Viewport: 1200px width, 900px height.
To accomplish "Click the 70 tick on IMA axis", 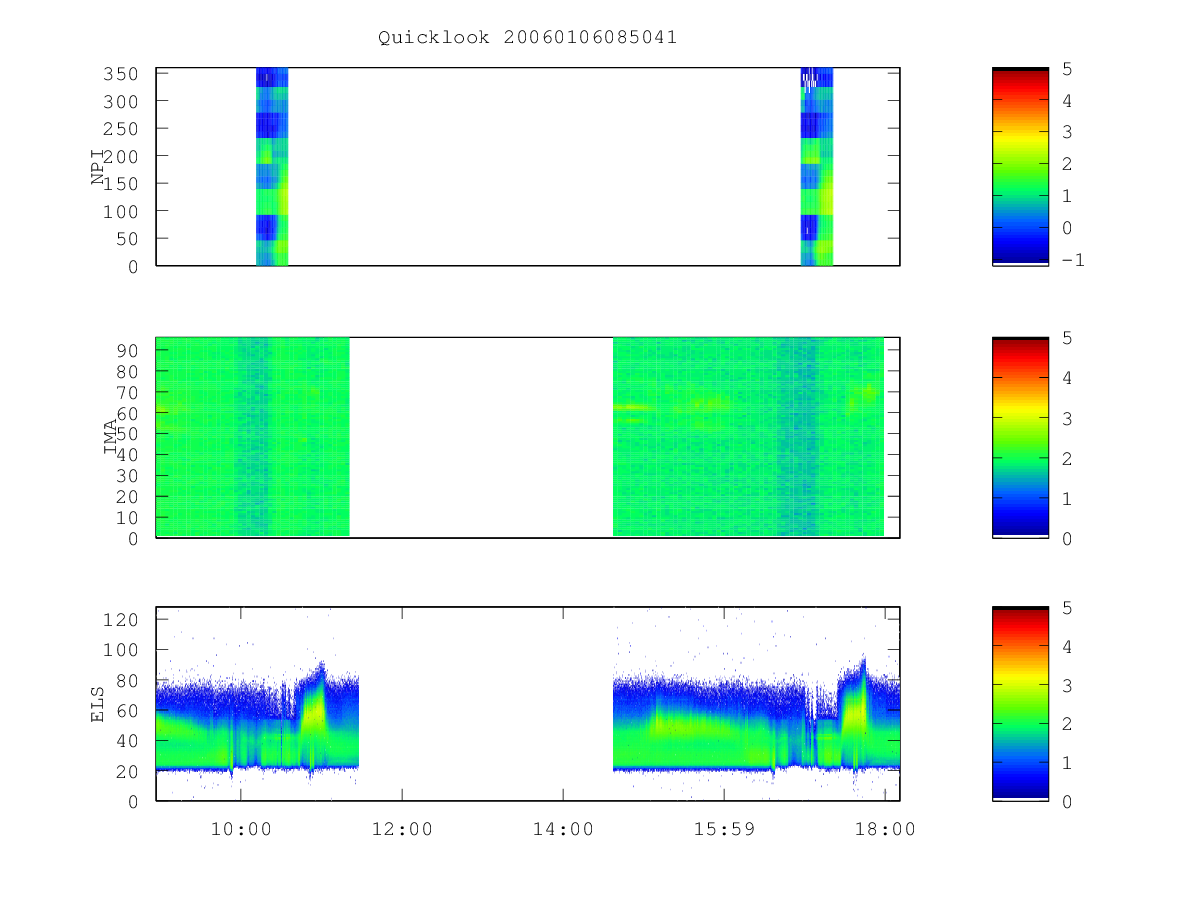I will coord(126,392).
